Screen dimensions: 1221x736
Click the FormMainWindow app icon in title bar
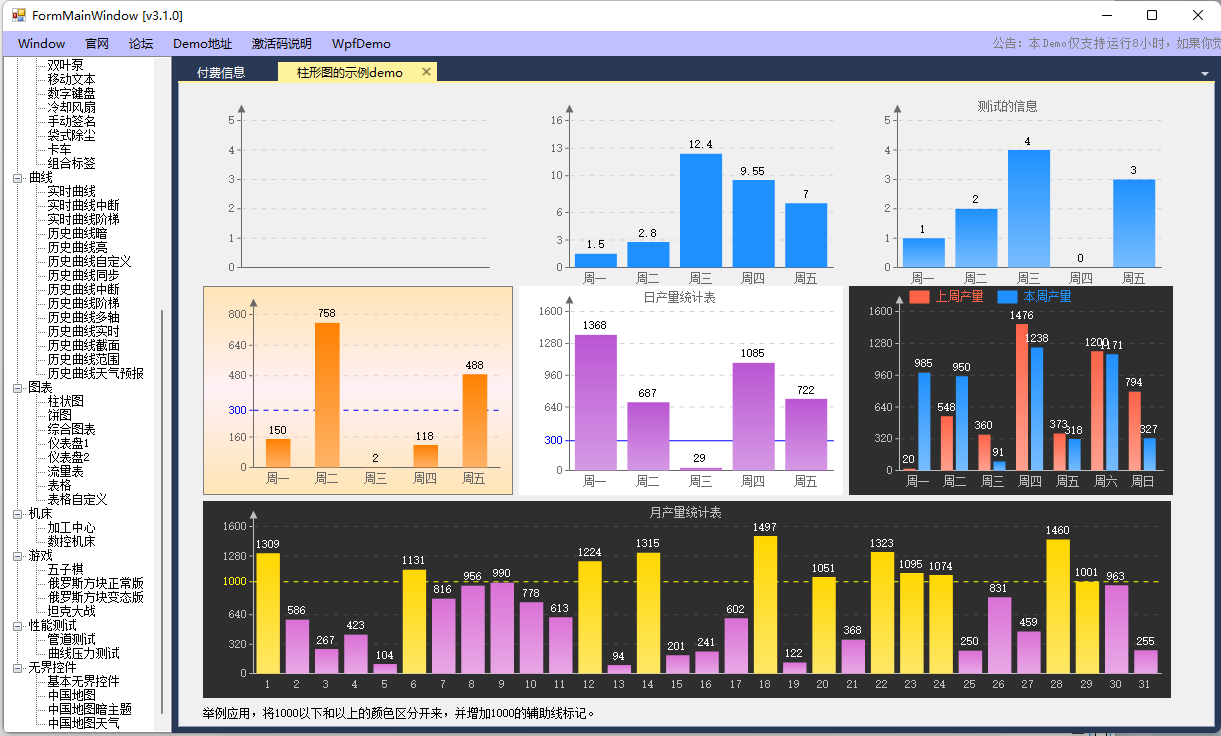(x=18, y=15)
